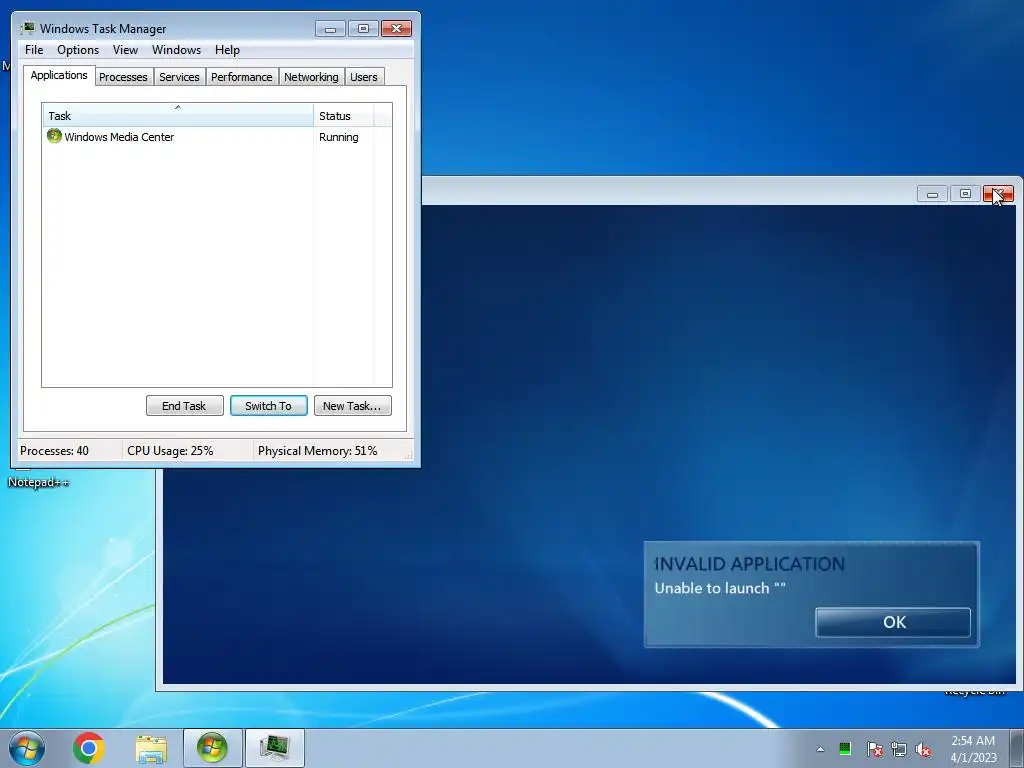Launch Google Chrome from the taskbar
Image resolution: width=1024 pixels, height=768 pixels.
[x=89, y=748]
